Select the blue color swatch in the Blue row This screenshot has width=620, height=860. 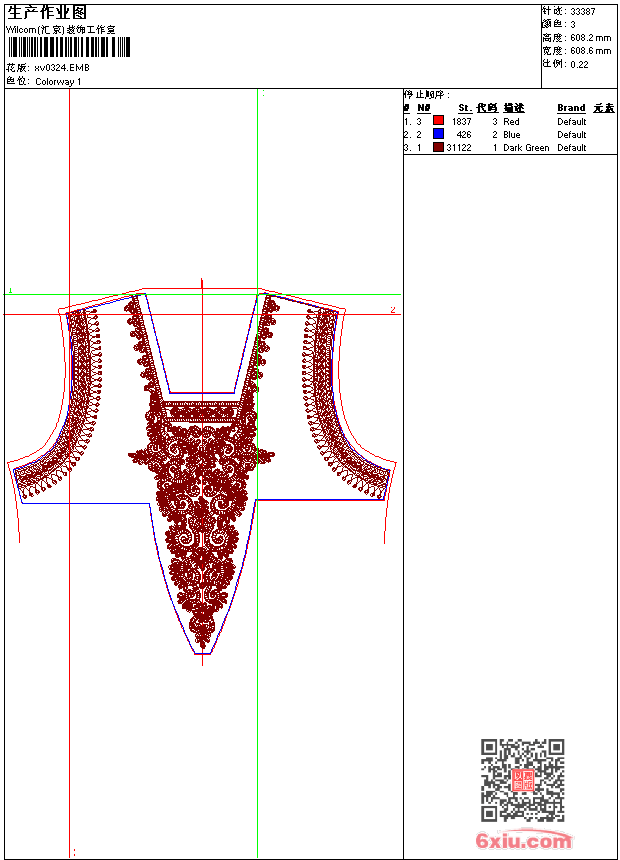pyautogui.click(x=438, y=134)
